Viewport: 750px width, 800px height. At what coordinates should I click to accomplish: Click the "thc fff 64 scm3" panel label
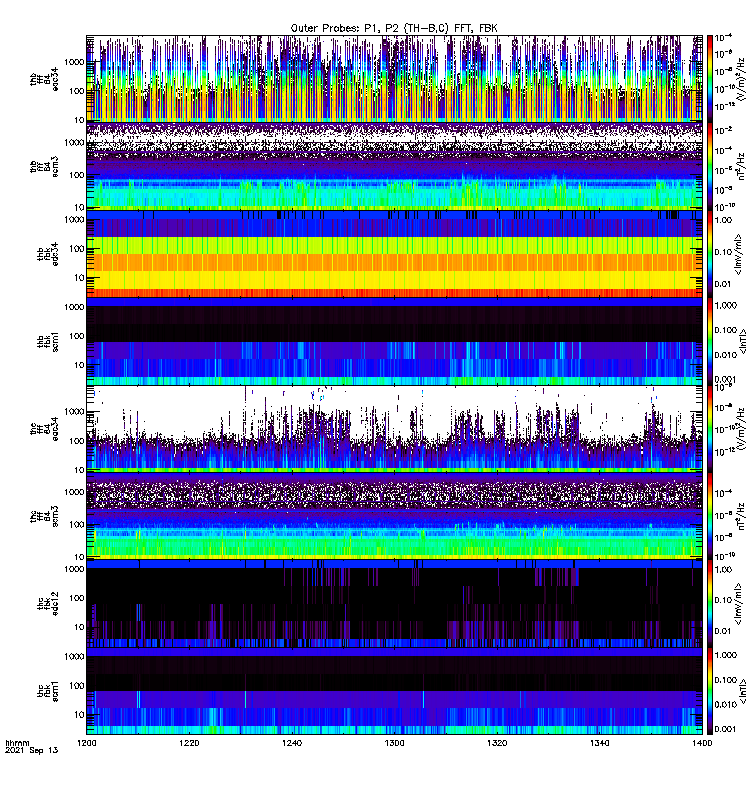(44, 516)
